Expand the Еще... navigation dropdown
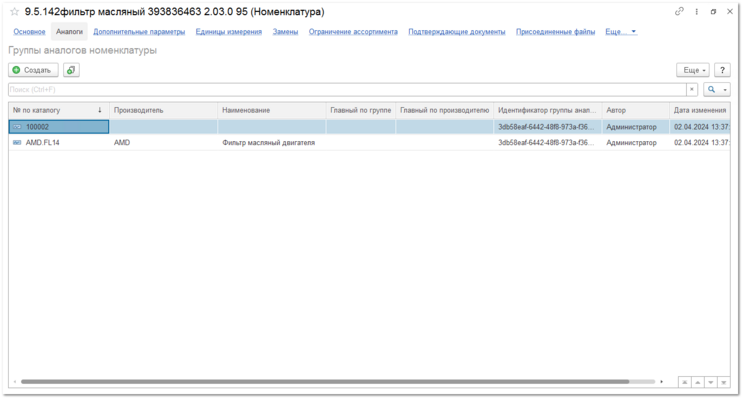Screen dimensions: 743x399 click(x=621, y=32)
